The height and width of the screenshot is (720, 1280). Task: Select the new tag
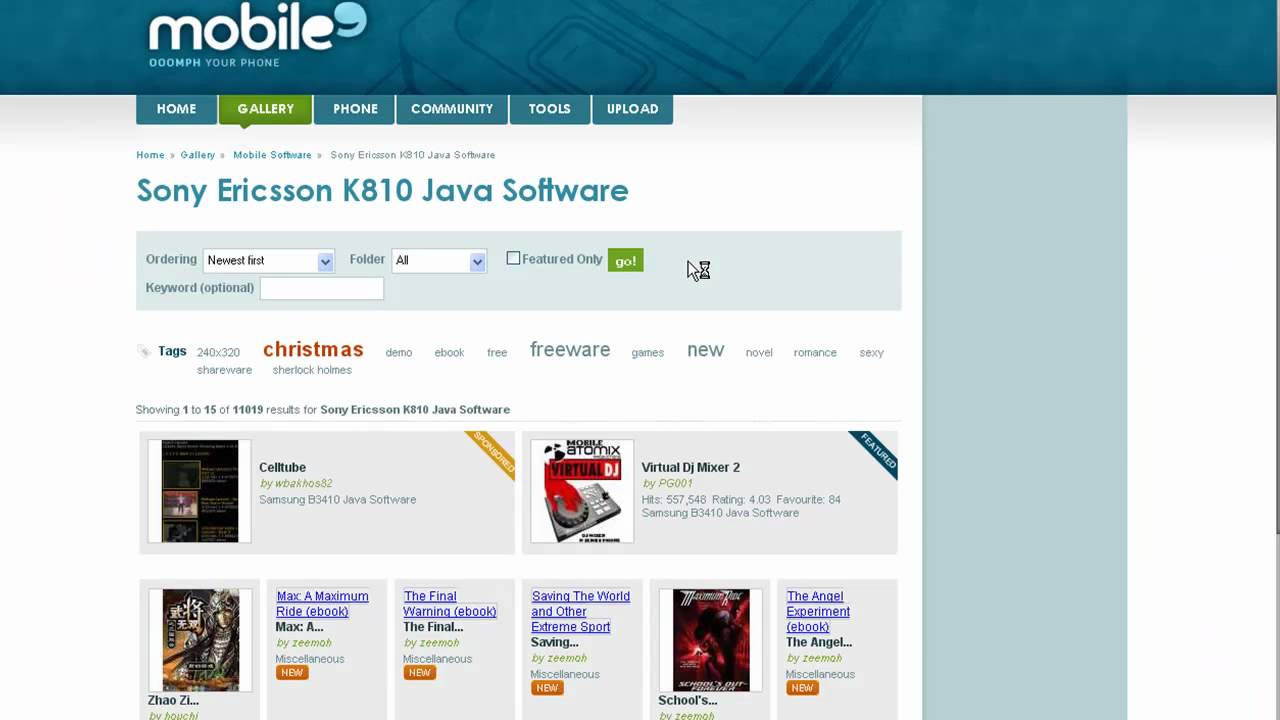pyautogui.click(x=705, y=350)
